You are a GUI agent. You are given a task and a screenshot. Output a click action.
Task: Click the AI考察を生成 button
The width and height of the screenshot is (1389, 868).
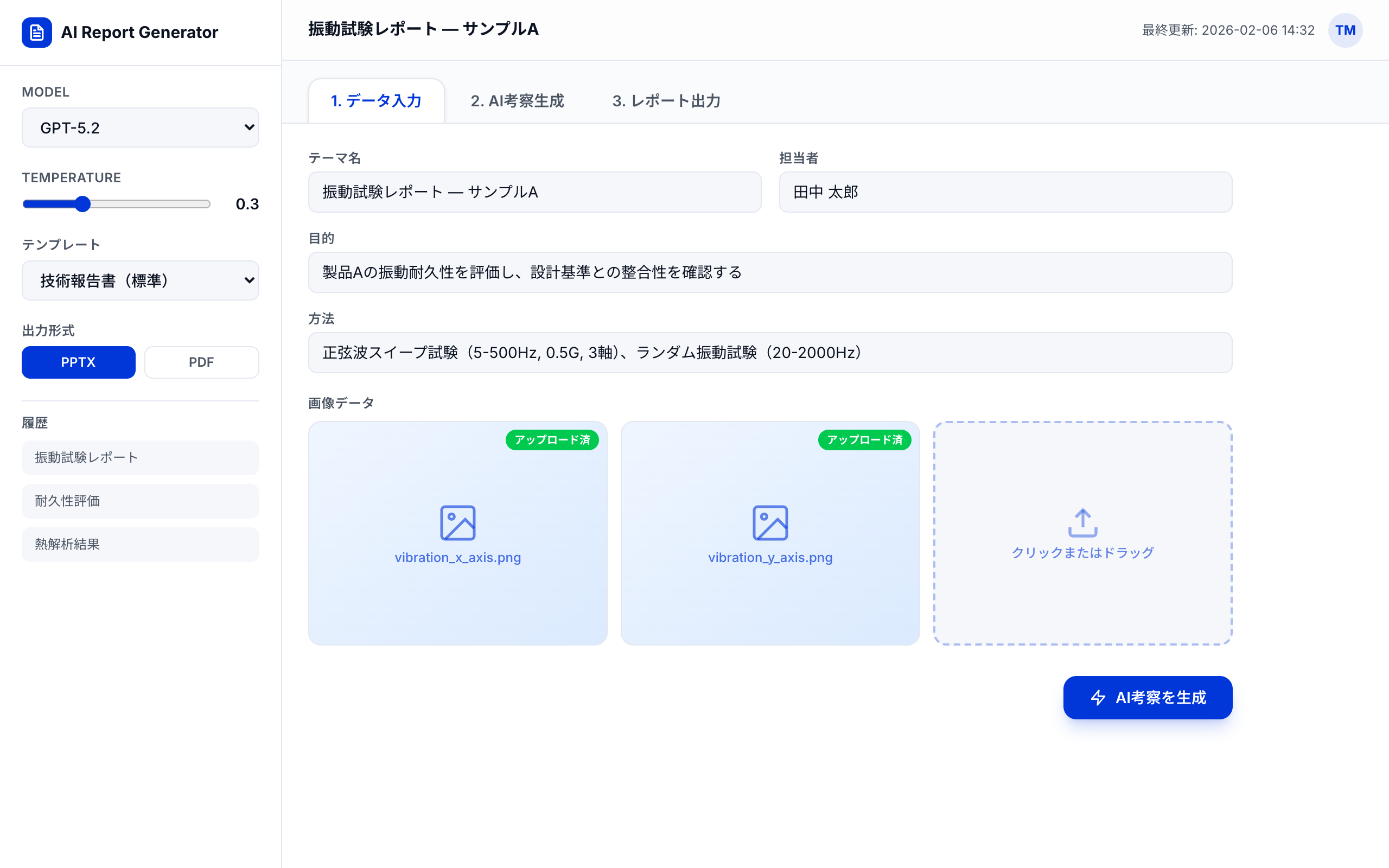point(1147,698)
